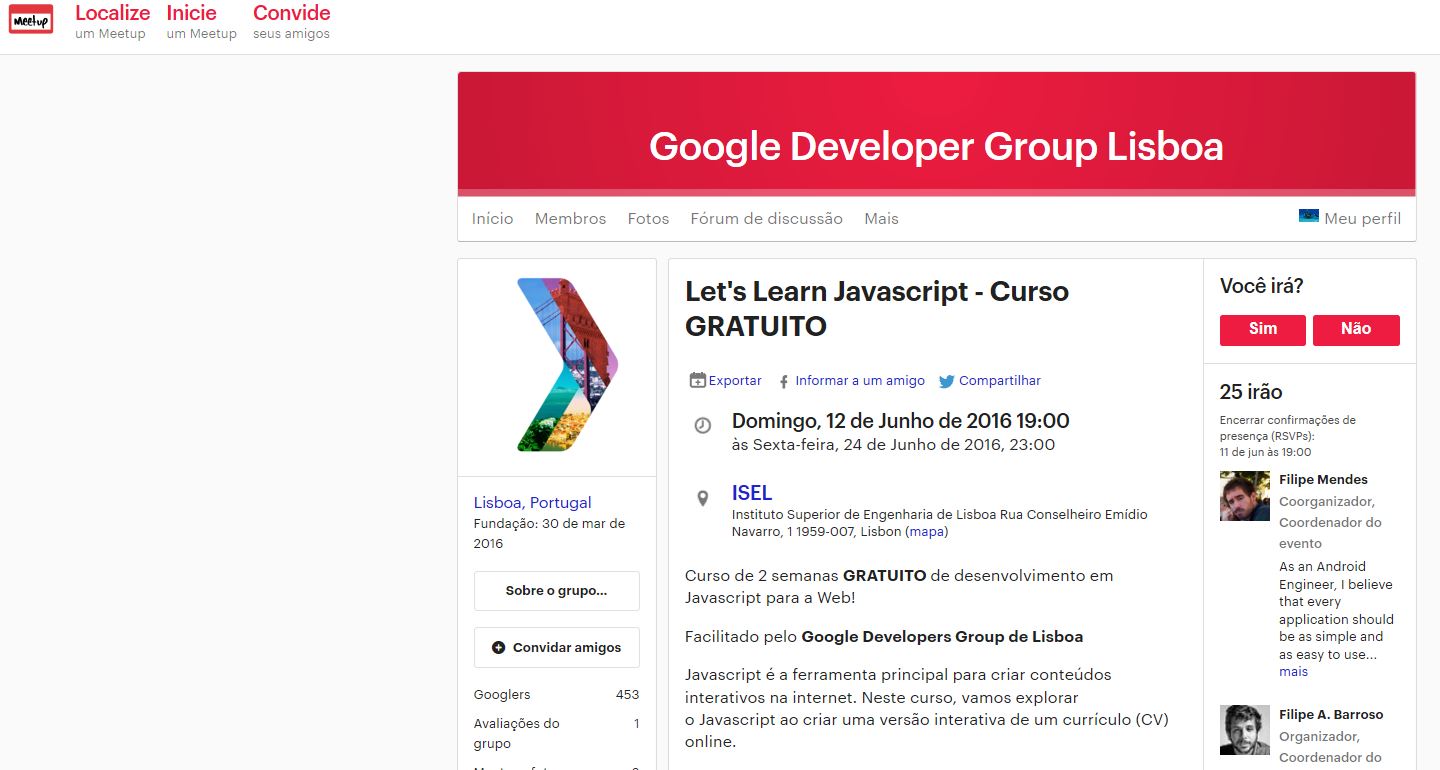The width and height of the screenshot is (1440, 770).
Task: Click the Meetup logo icon
Action: tap(31, 19)
